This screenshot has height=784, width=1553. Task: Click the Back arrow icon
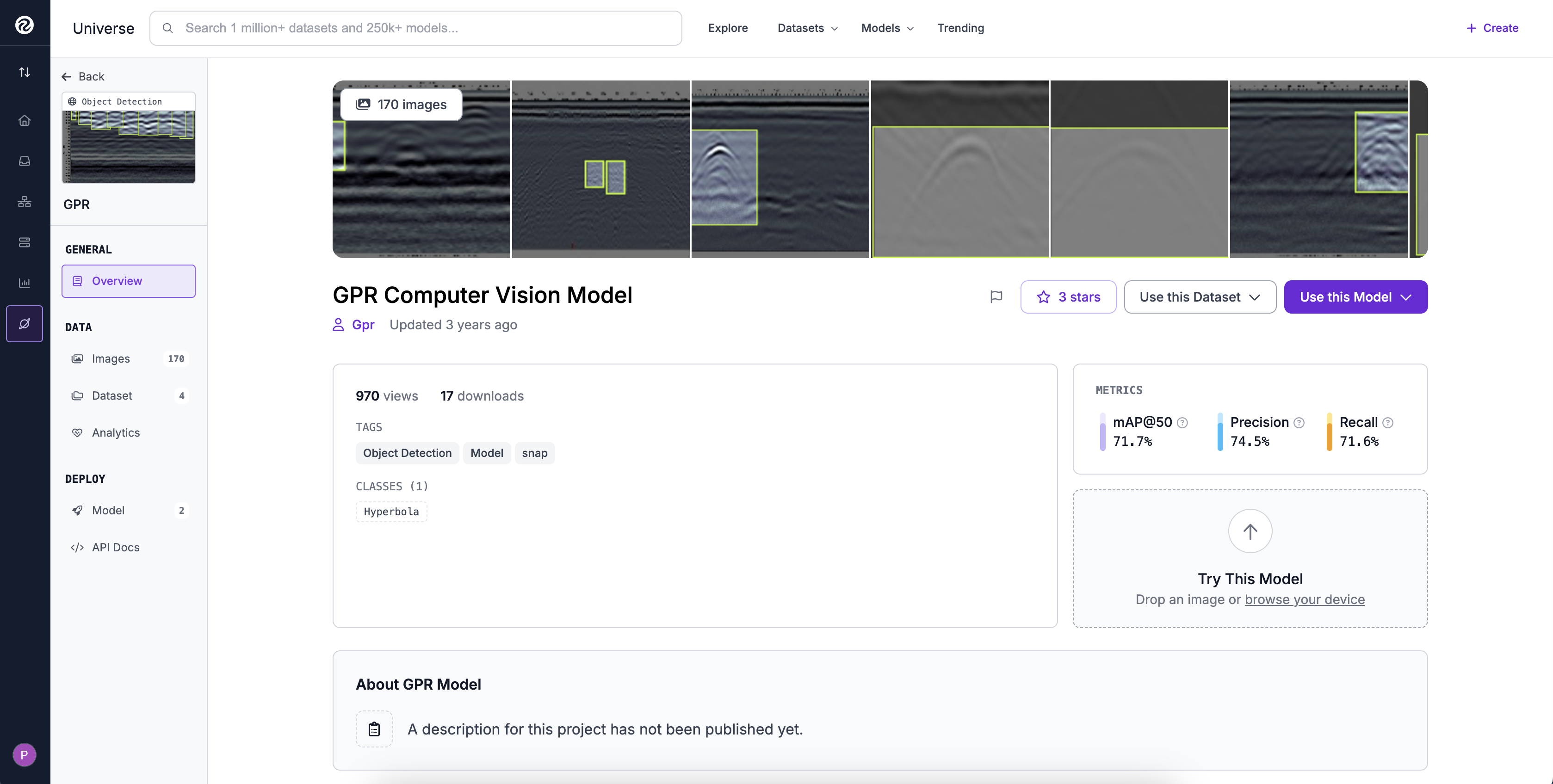click(x=66, y=76)
